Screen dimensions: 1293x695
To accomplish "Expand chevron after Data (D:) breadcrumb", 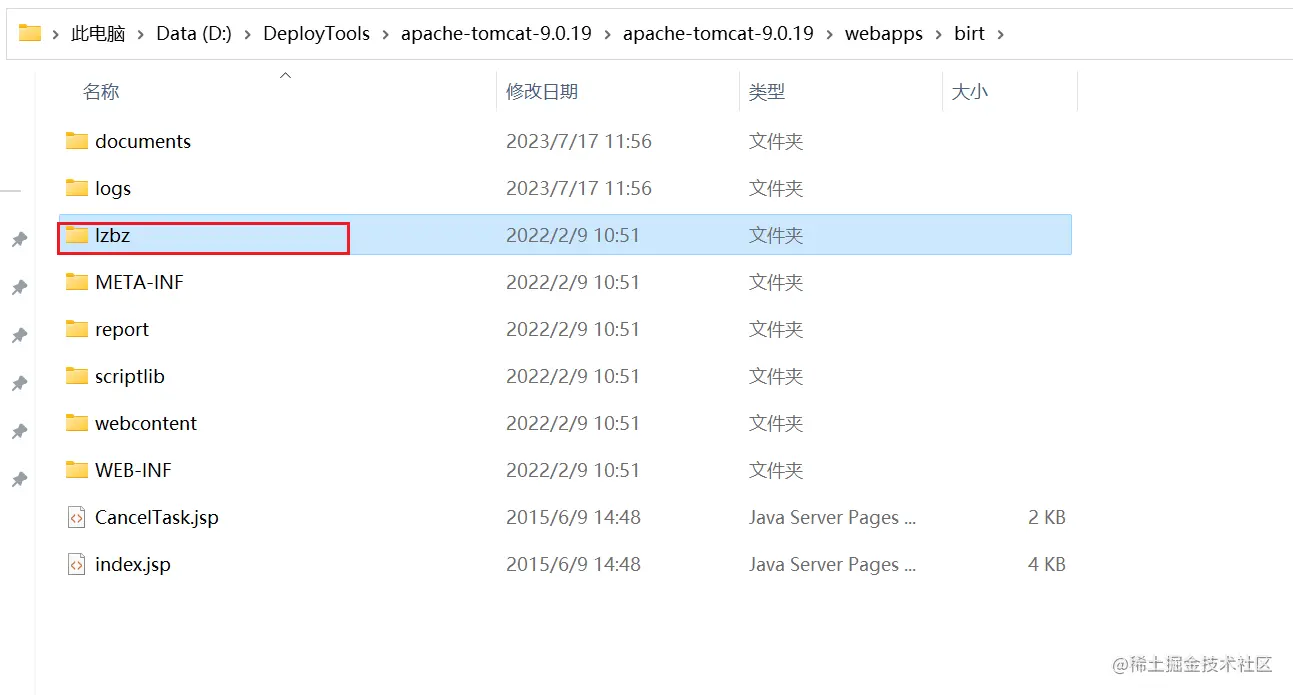I will 247,34.
